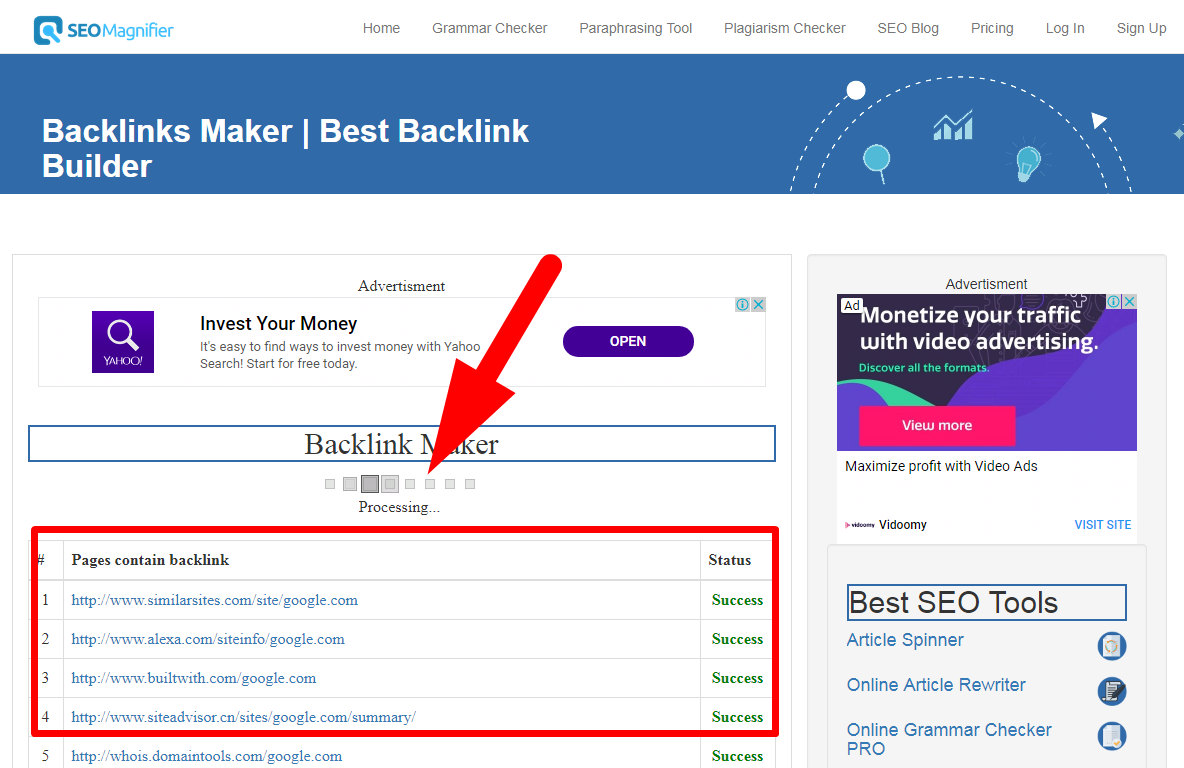Click the SEO Magnifier logo
1184x768 pixels.
pyautogui.click(x=103, y=30)
